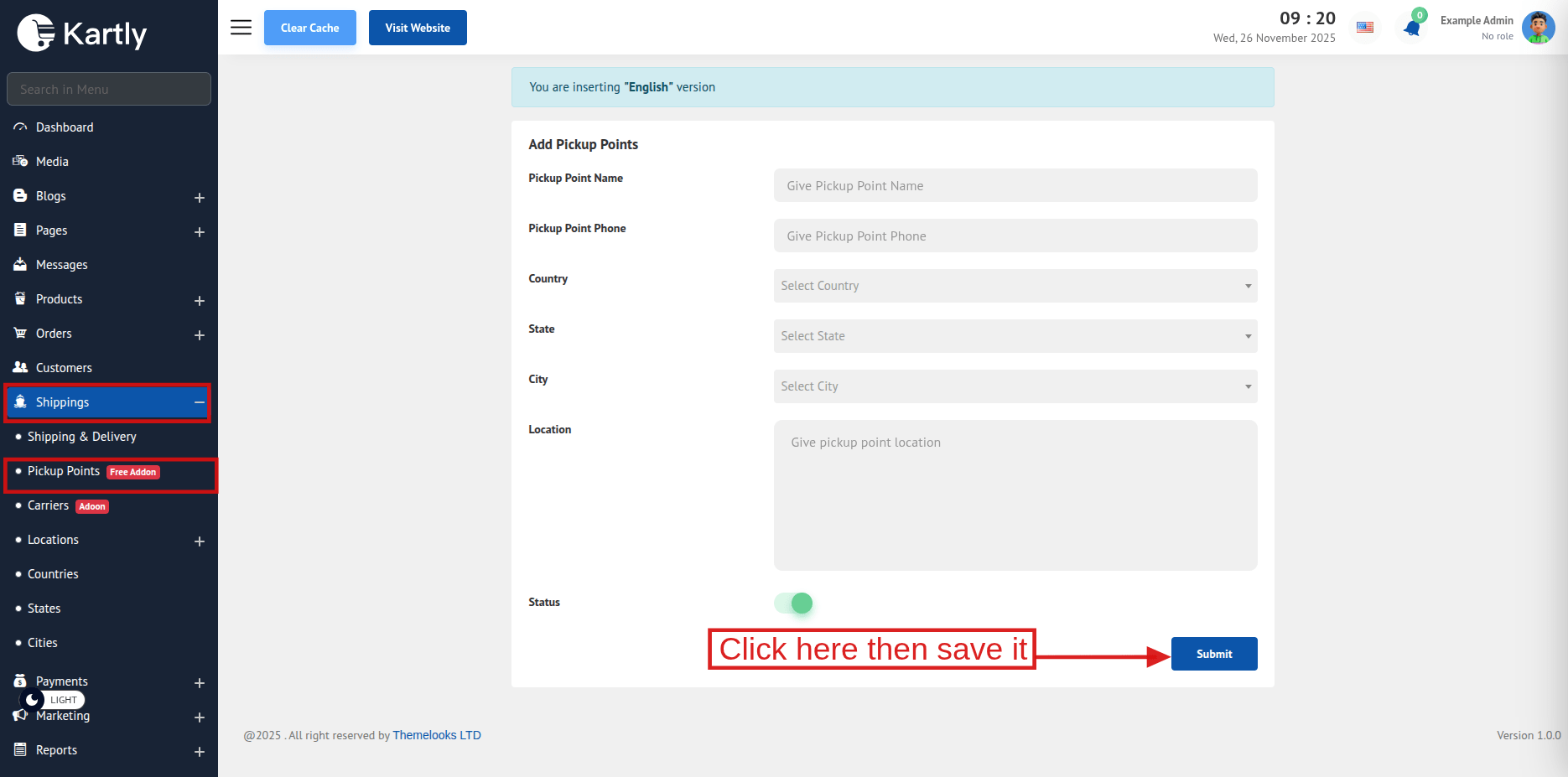Toggle the Status switch off
The height and width of the screenshot is (777, 1568).
pos(793,603)
